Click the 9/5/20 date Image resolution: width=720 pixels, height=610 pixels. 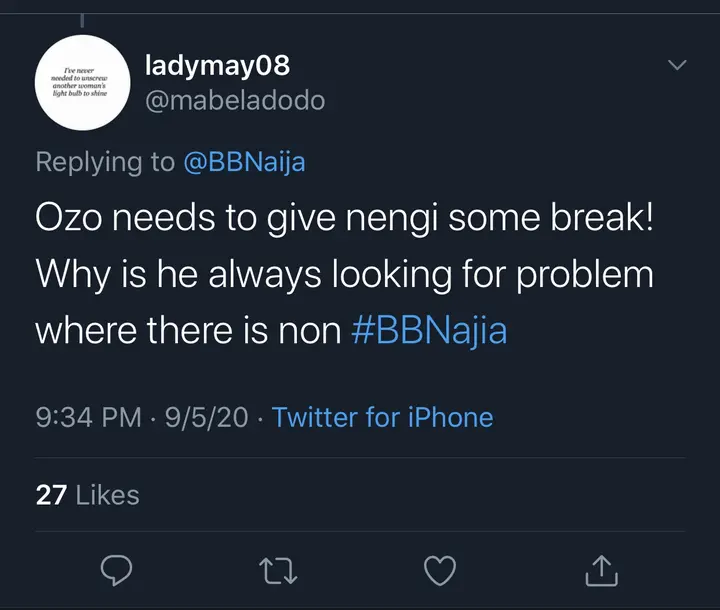204,417
